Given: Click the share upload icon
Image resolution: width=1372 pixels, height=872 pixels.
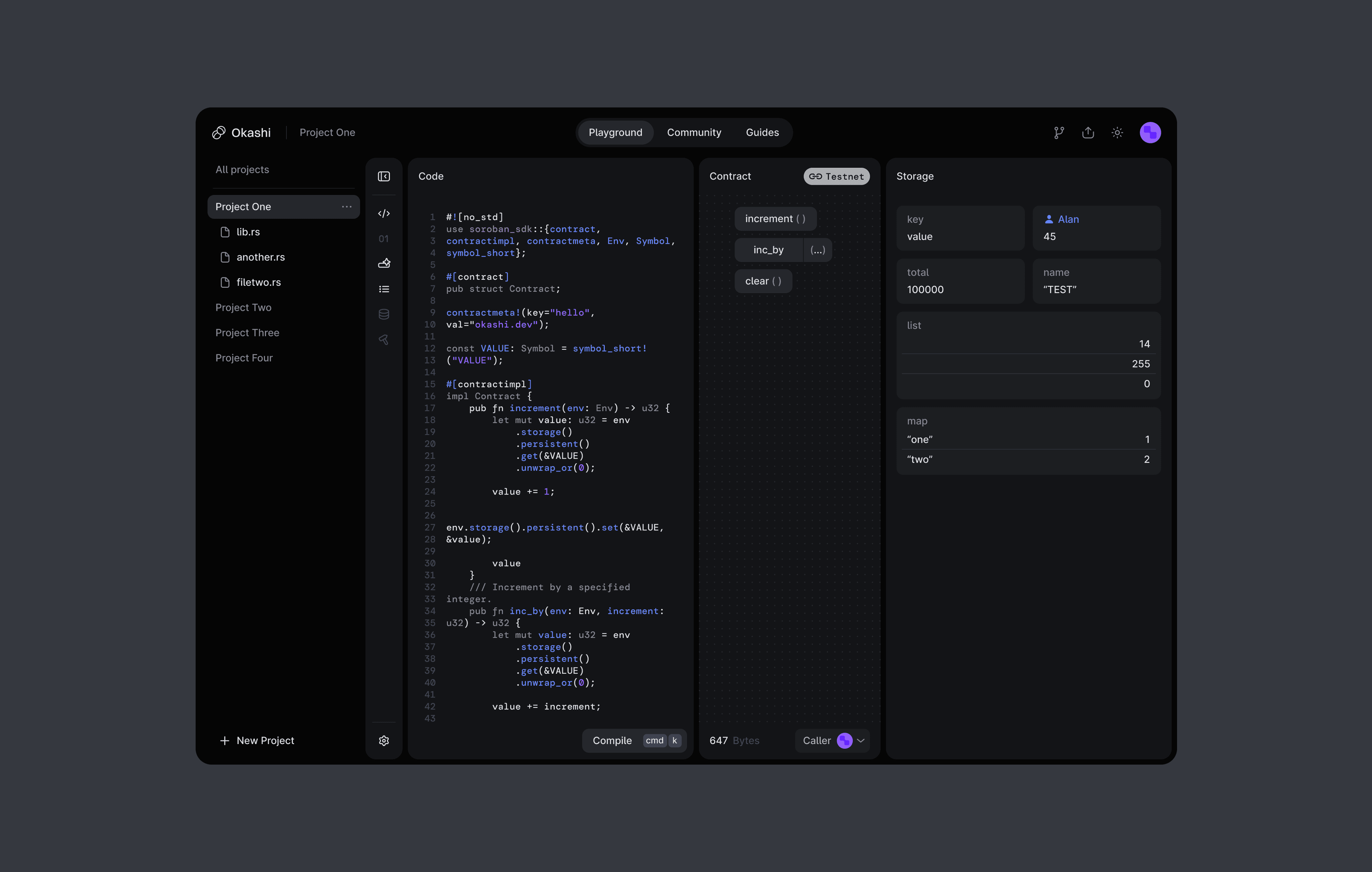Looking at the screenshot, I should point(1088,133).
